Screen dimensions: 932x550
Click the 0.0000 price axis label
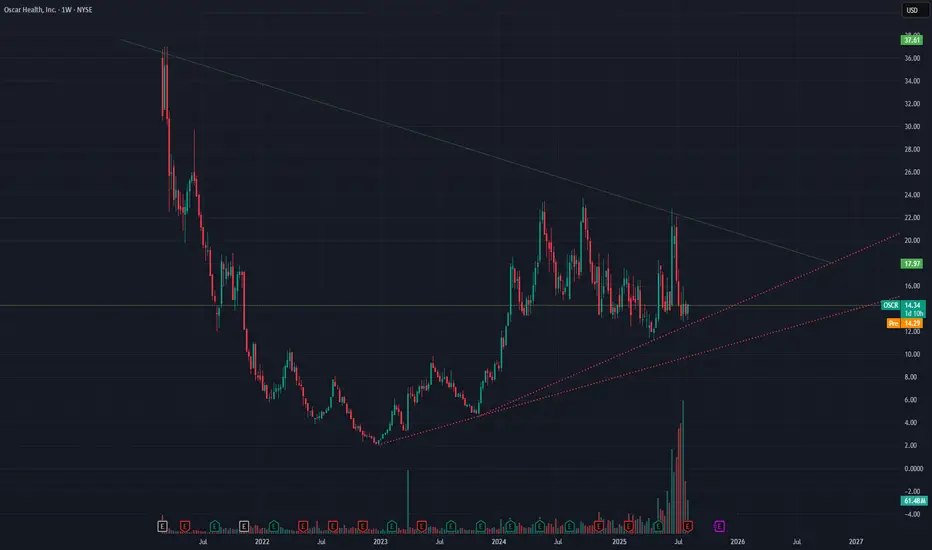click(x=914, y=469)
